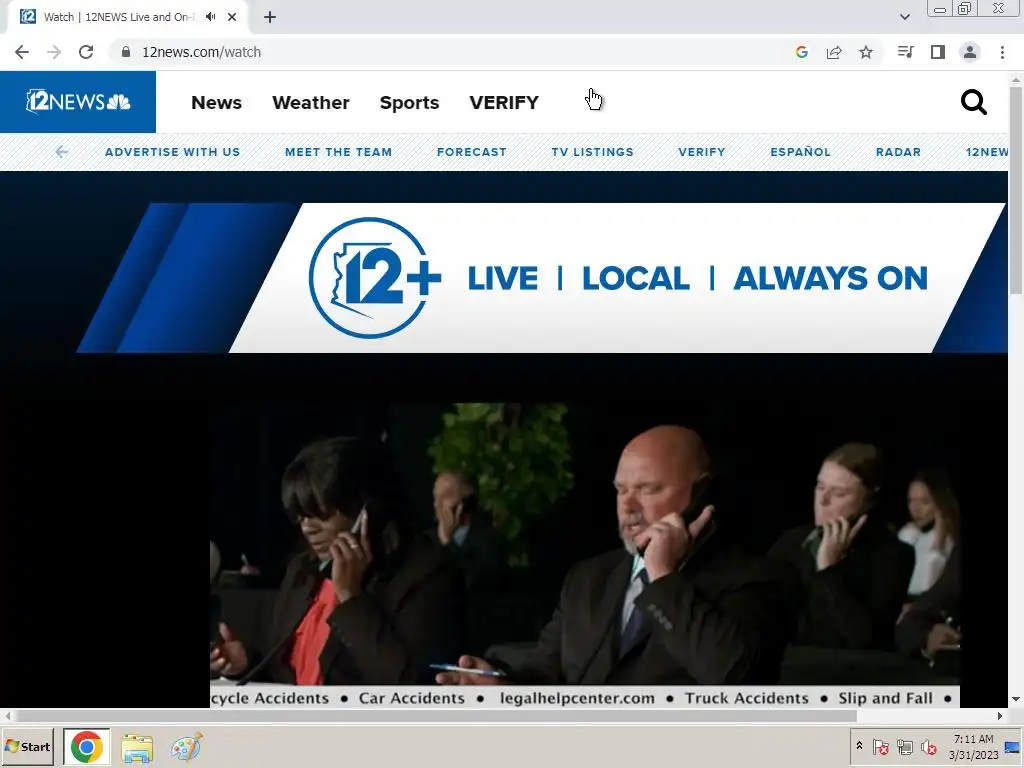The height and width of the screenshot is (768, 1024).
Task: Open the Chrome profile avatar
Action: point(970,52)
